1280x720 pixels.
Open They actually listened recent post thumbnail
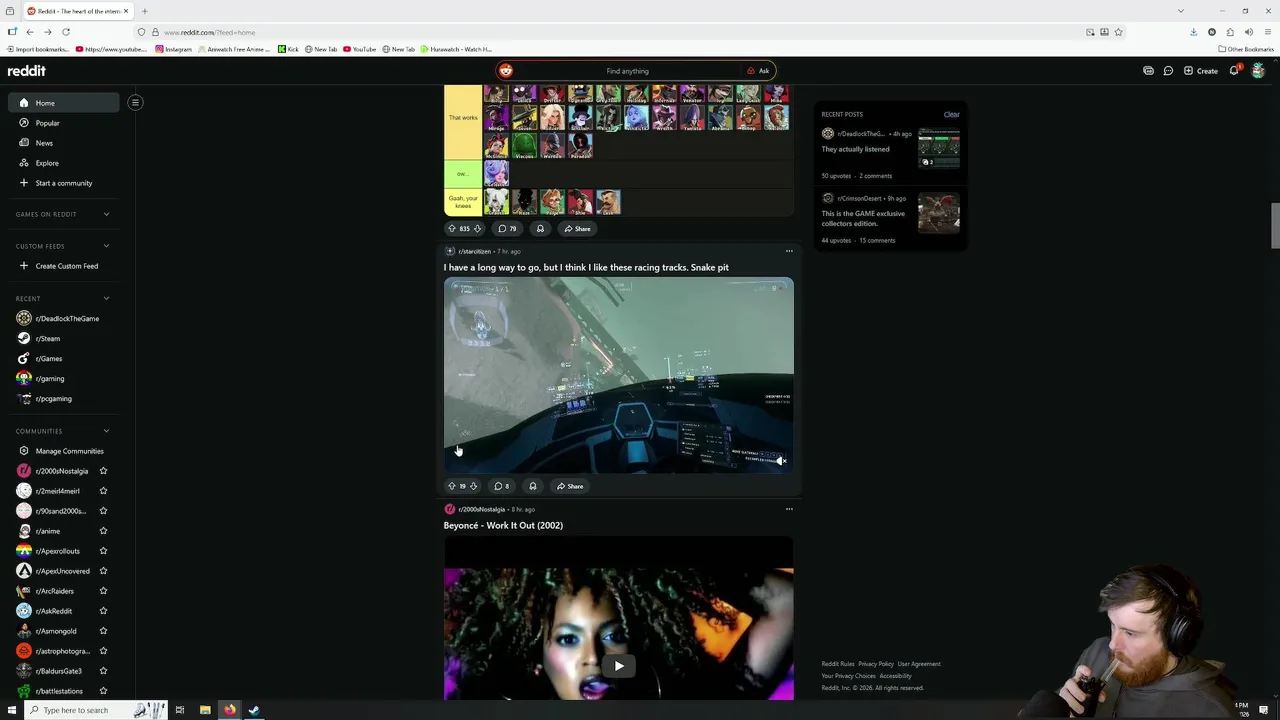coord(939,148)
